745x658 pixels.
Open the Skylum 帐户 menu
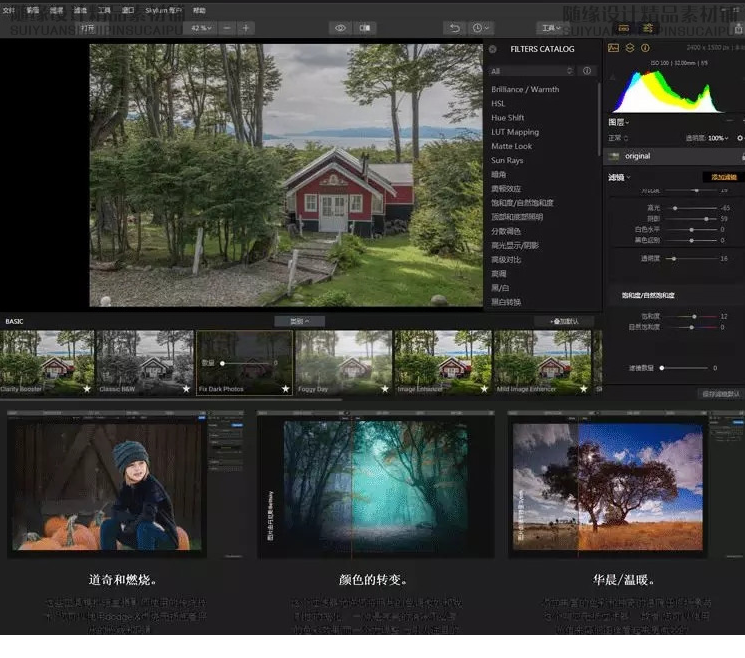[163, 10]
